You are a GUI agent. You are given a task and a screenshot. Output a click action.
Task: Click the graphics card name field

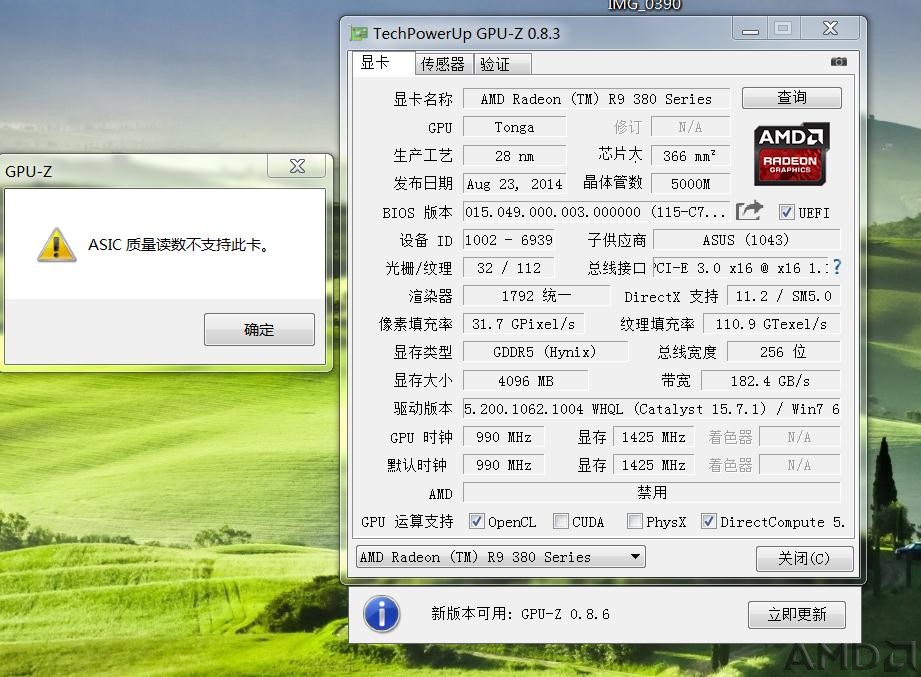(x=596, y=99)
